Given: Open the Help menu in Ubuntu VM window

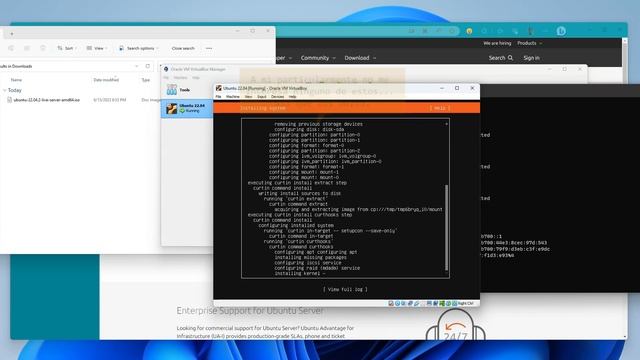Looking at the screenshot, I should (292, 97).
